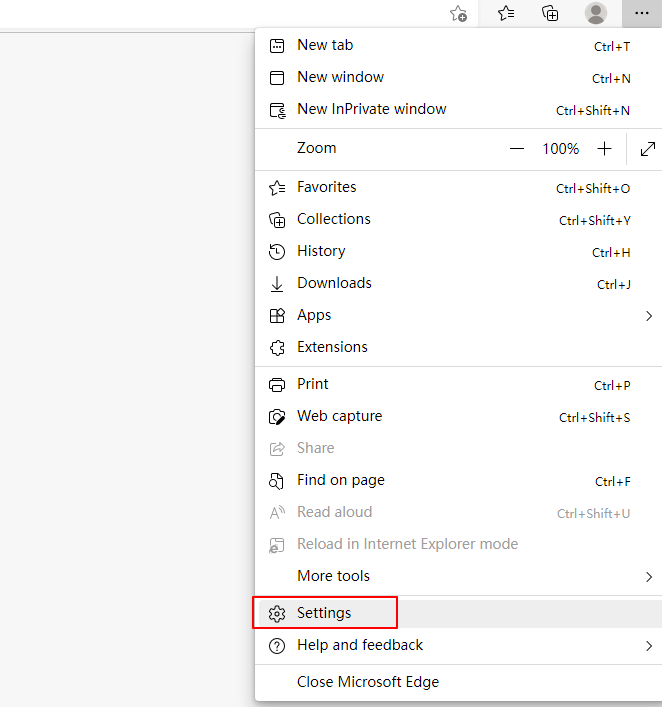Click the Ctrl+F shortcut text
The image size is (662, 707).
click(613, 482)
